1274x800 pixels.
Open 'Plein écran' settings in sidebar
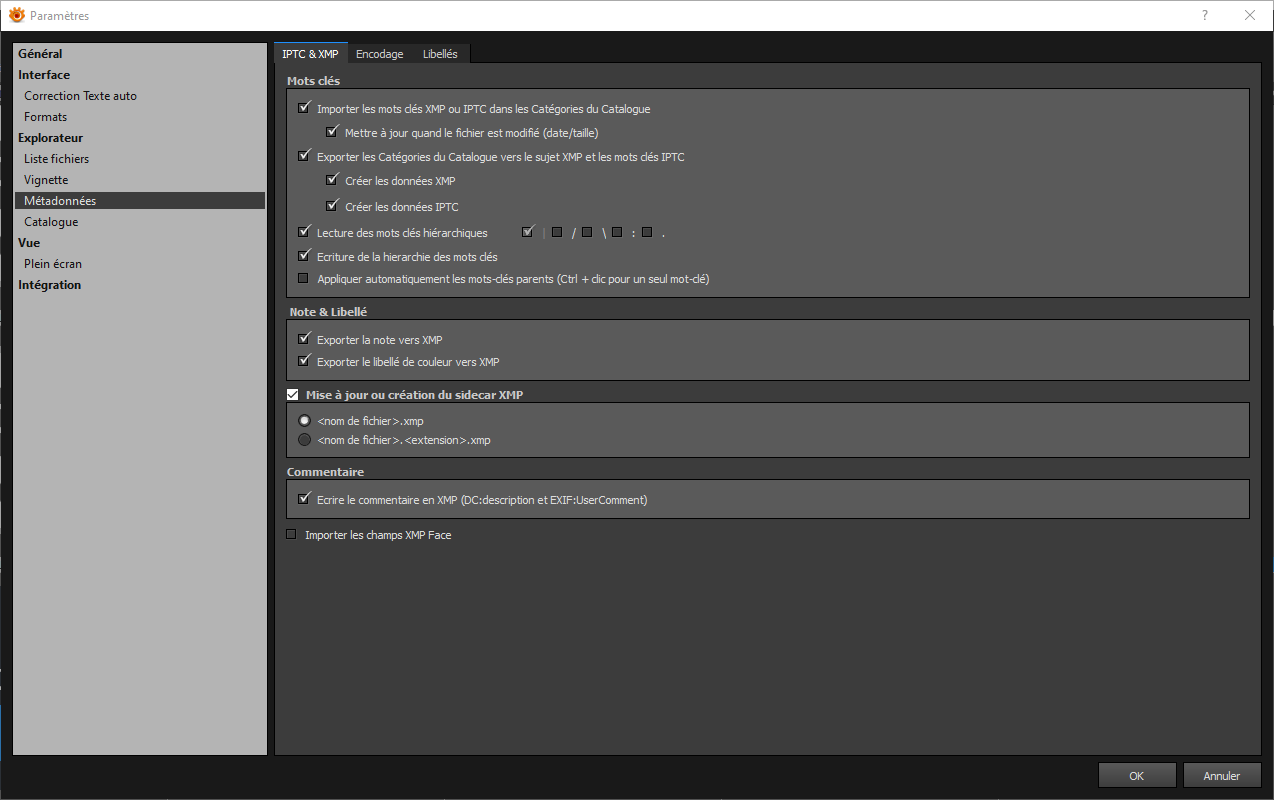[x=53, y=264]
